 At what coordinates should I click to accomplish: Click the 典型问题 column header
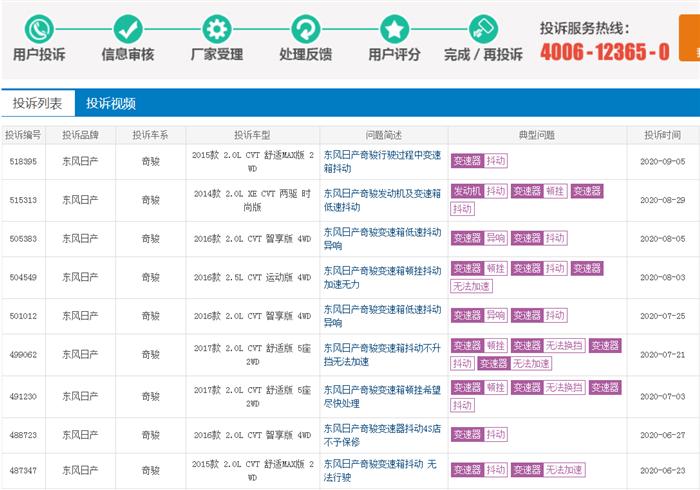537,135
